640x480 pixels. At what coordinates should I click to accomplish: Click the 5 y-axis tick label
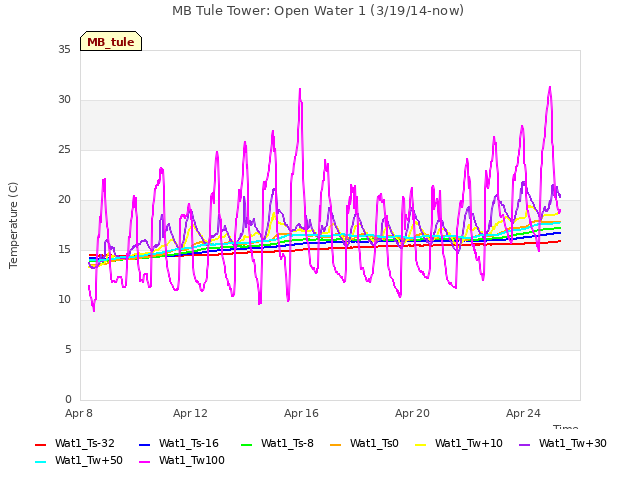point(68,350)
